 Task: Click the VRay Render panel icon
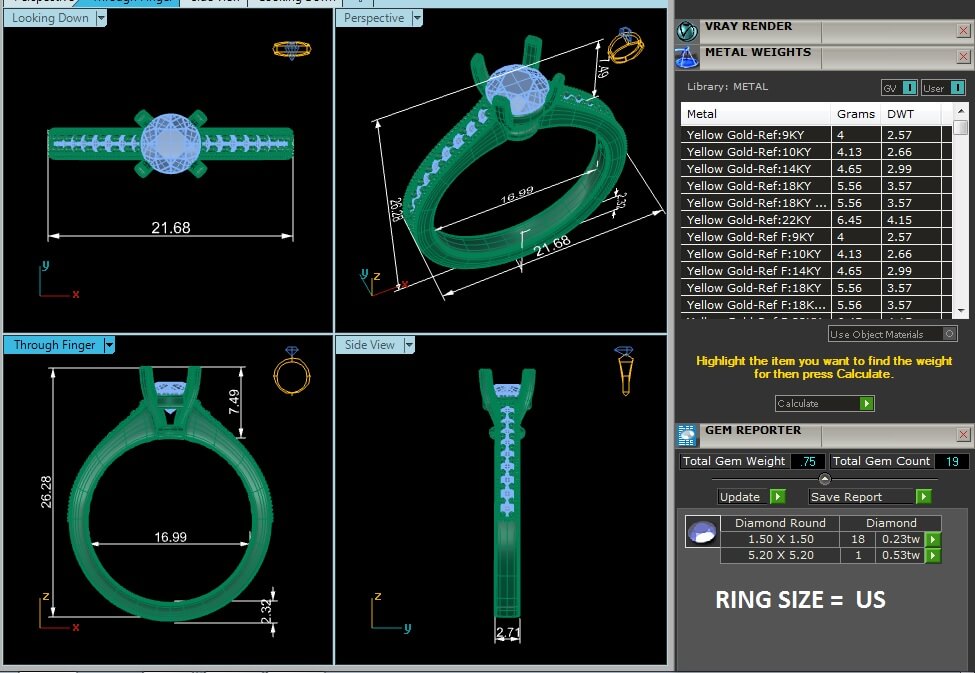tap(687, 31)
